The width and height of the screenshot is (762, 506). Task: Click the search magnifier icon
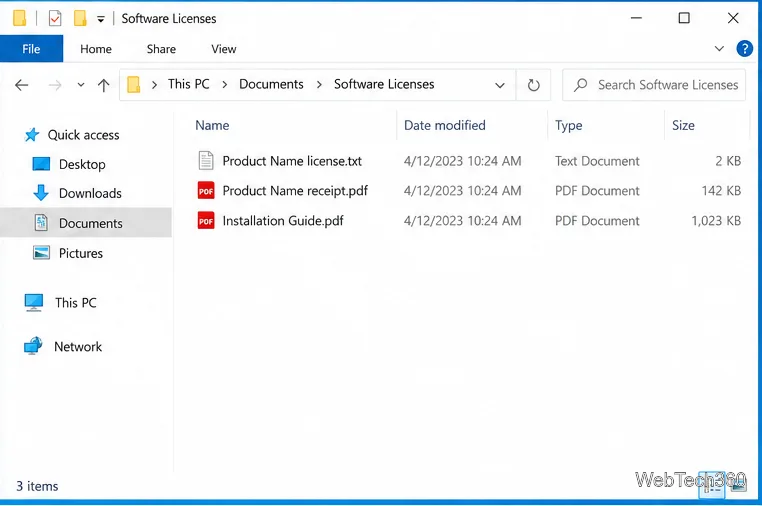point(580,85)
